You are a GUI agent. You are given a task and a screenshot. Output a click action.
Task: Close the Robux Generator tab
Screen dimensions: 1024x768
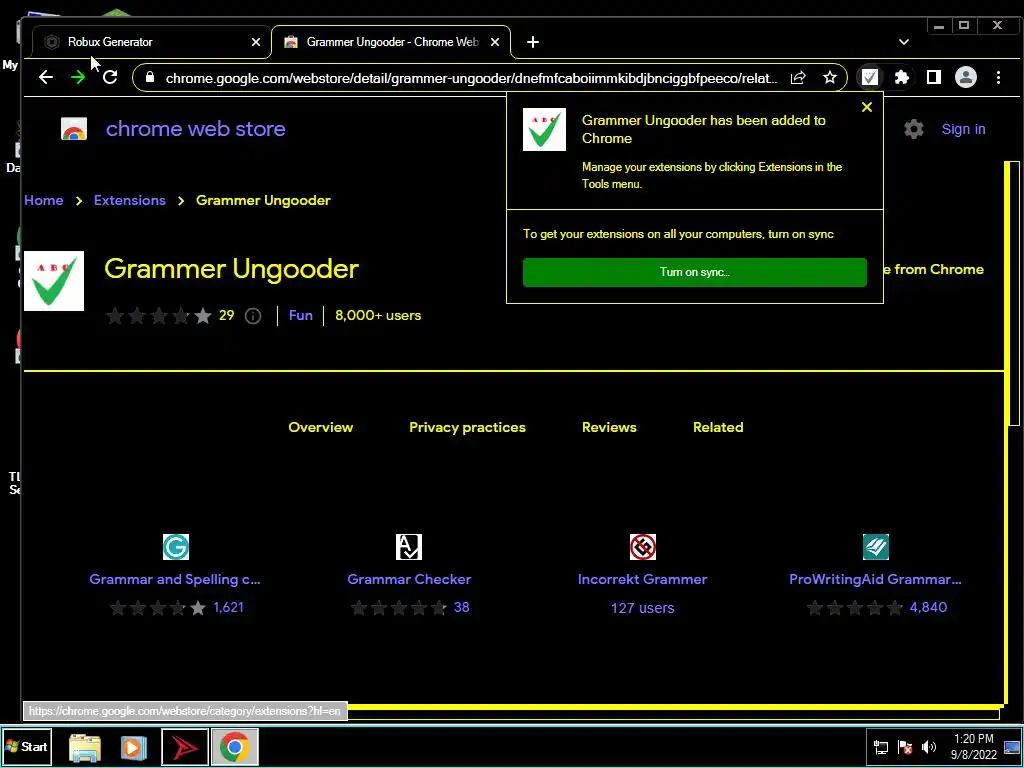tap(256, 42)
